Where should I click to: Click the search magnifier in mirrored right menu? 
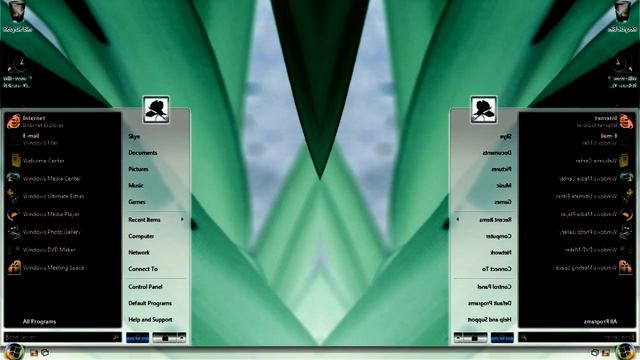click(524, 337)
